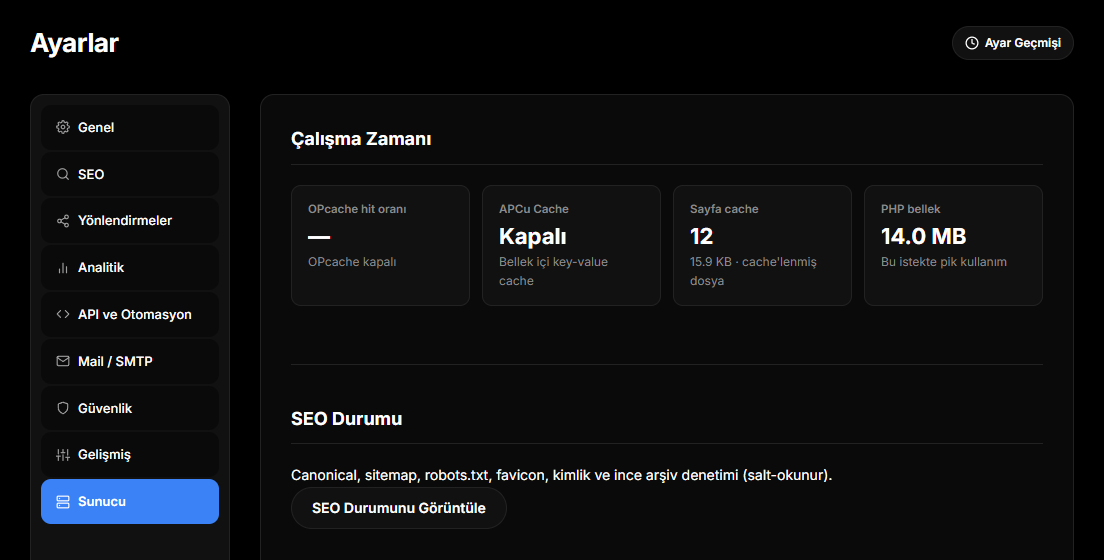Click the gear icon next to Genel
This screenshot has height=560, width=1104.
[63, 127]
